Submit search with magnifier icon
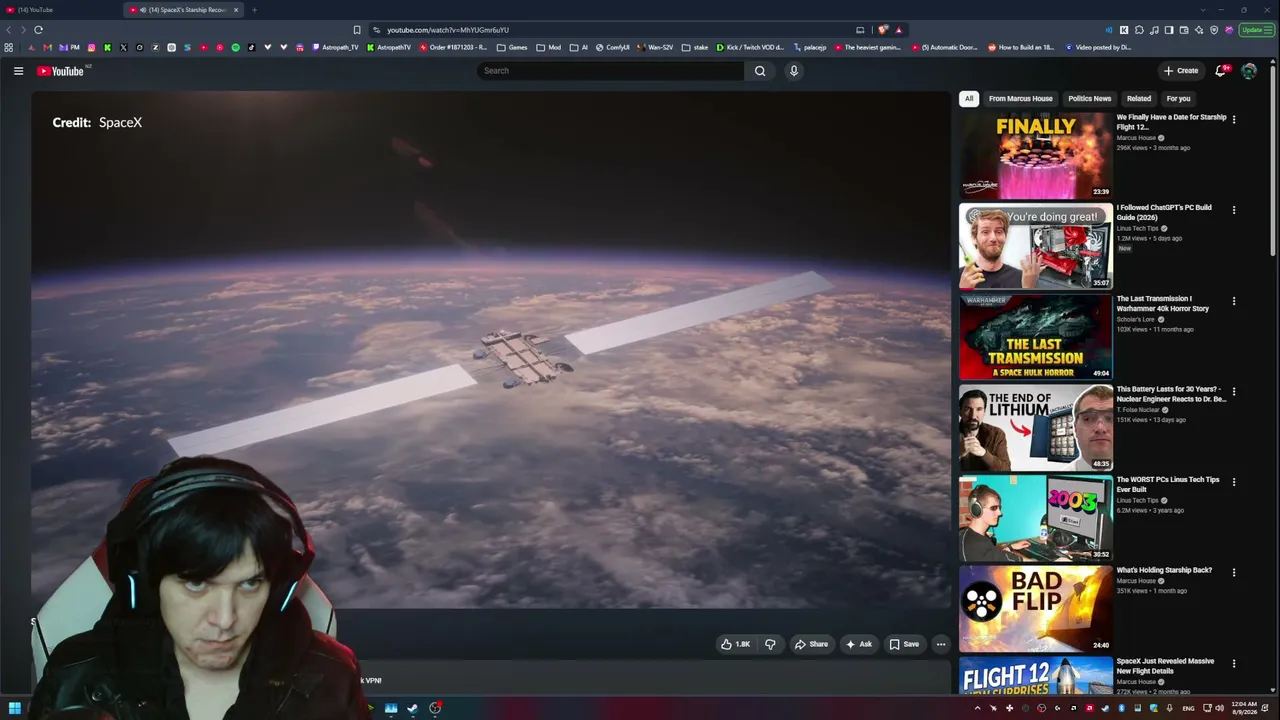The width and height of the screenshot is (1280, 720). click(x=760, y=71)
